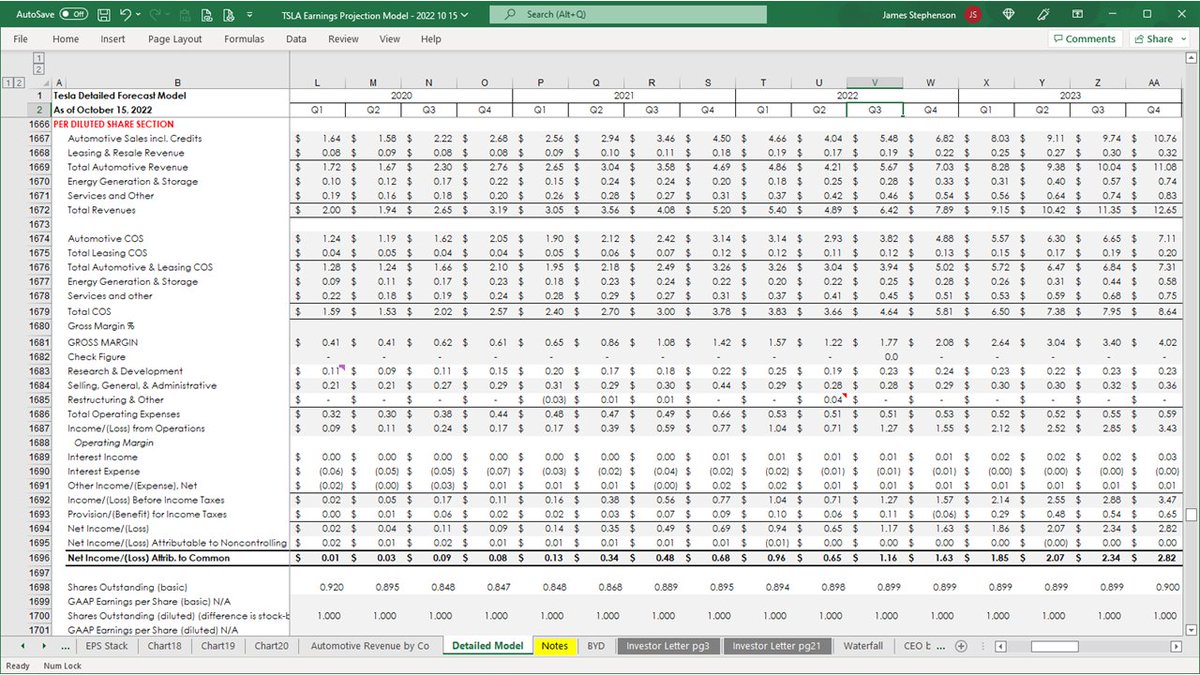This screenshot has width=1200, height=675.
Task: Toggle the AutoSave switch
Action: 72,15
